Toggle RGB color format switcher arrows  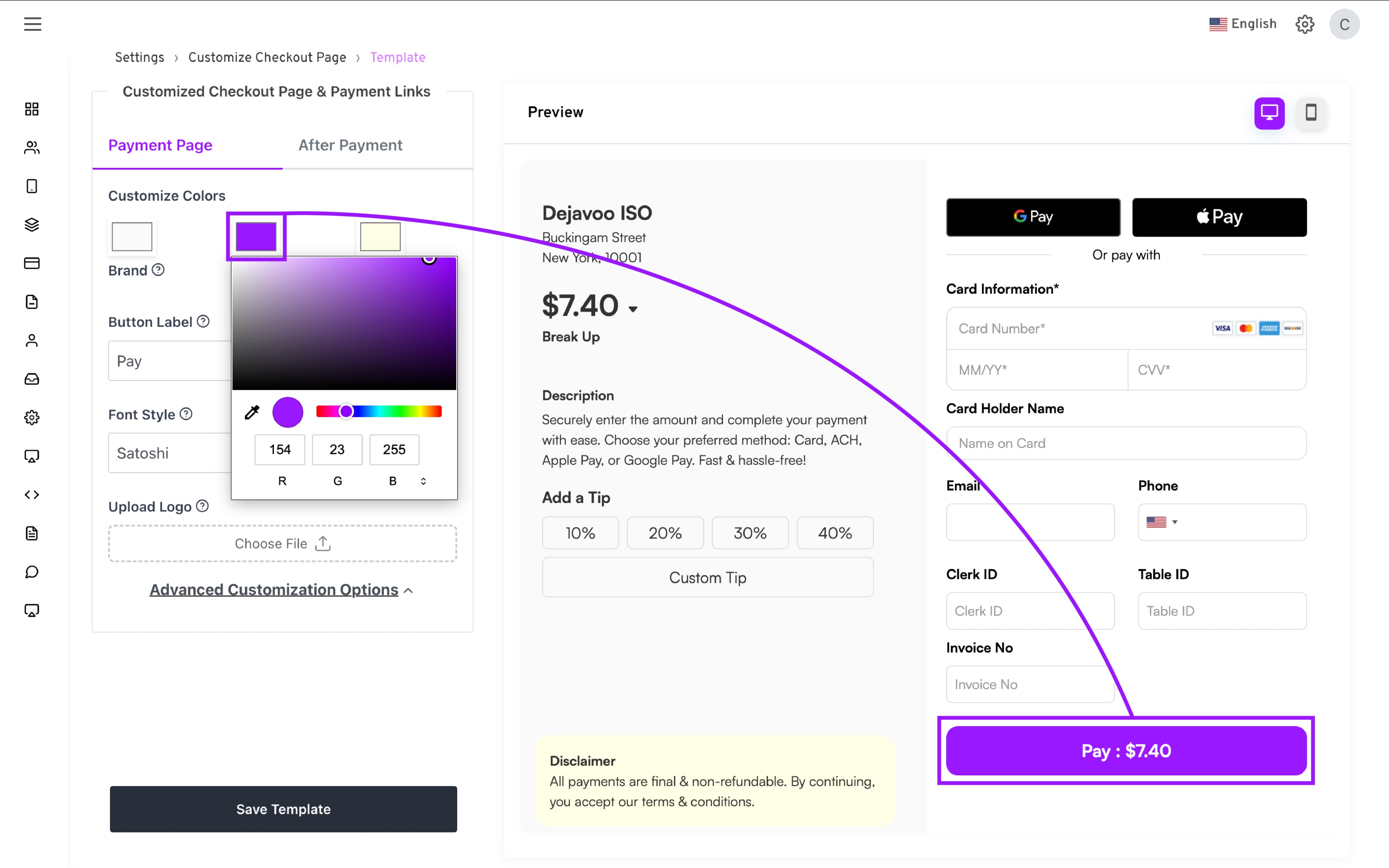pyautogui.click(x=424, y=481)
